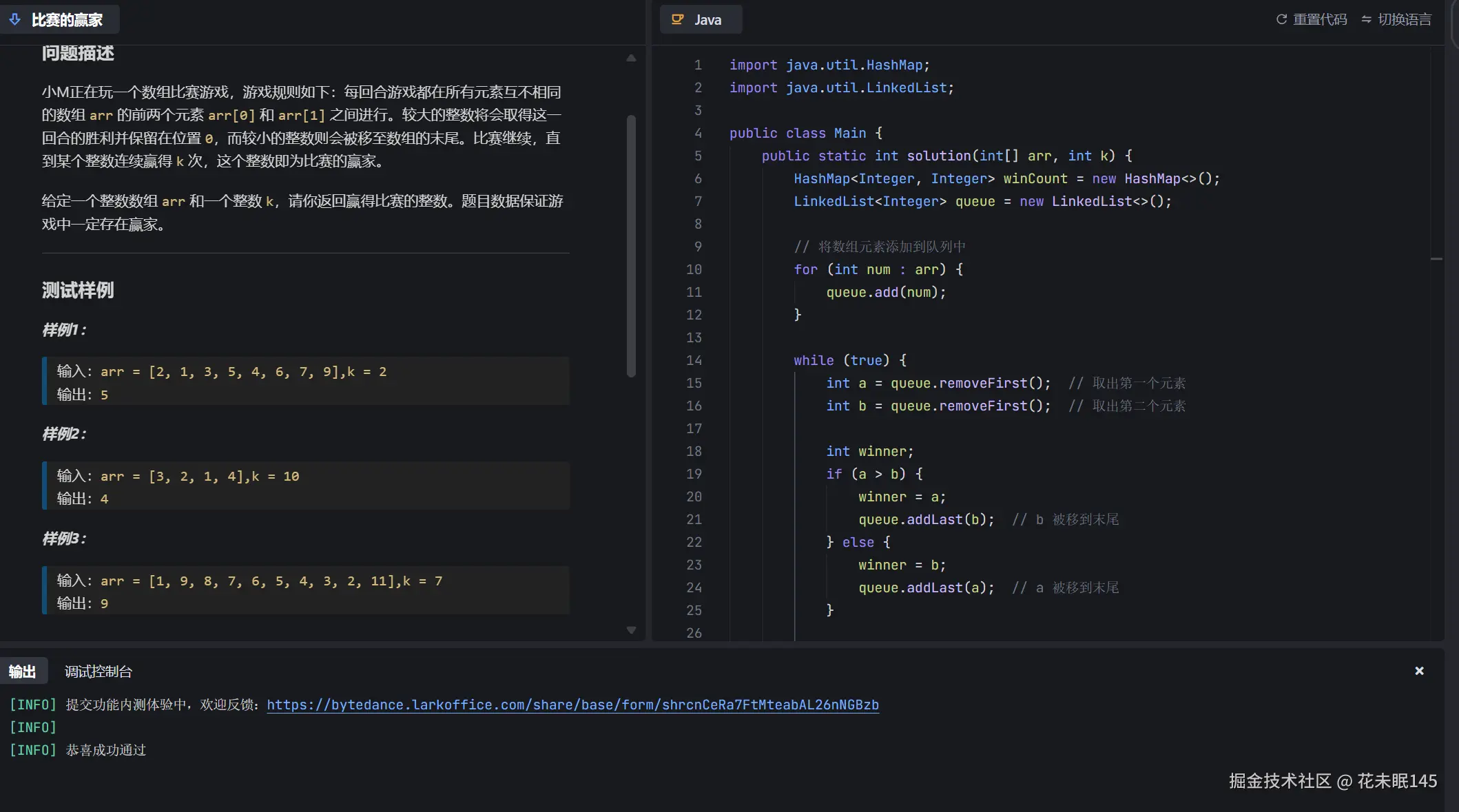Click the Java coffee cup icon
This screenshot has height=812, width=1459.
tap(678, 19)
